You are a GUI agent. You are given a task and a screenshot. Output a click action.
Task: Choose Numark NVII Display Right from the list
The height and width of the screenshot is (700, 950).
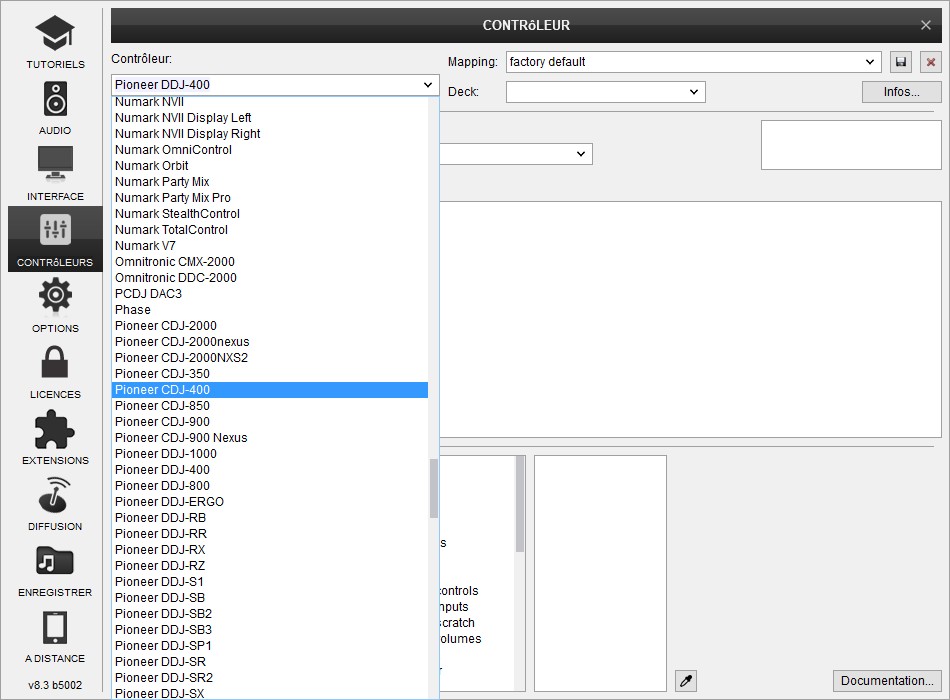coord(270,133)
